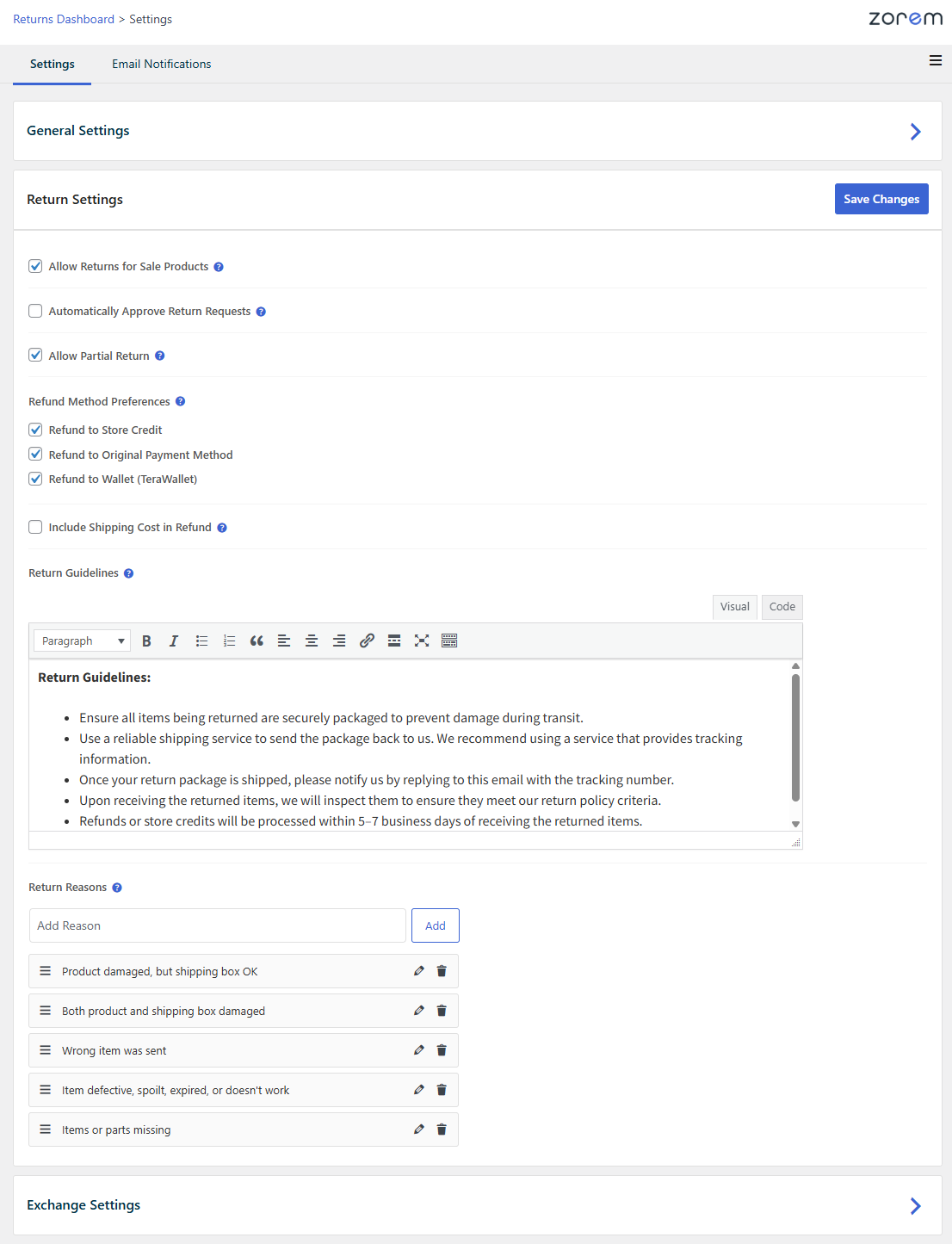Switch to the Email Notifications tab
This screenshot has width=952, height=1244.
161,64
